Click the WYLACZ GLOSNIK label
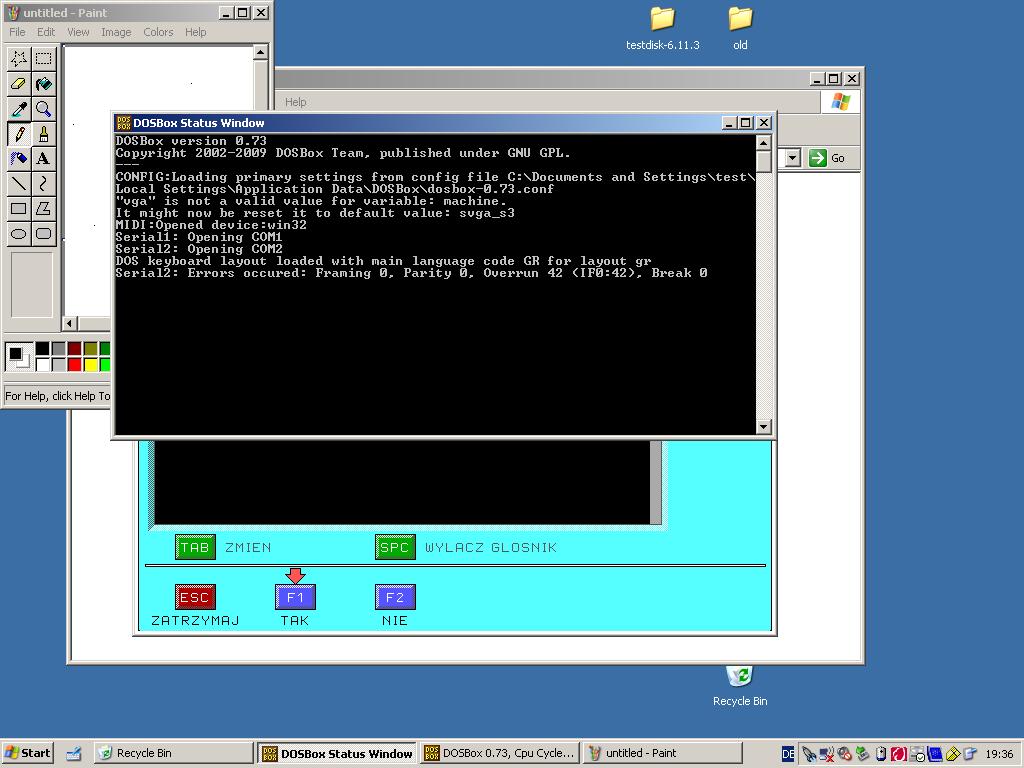Viewport: 1024px width, 768px height. point(490,547)
